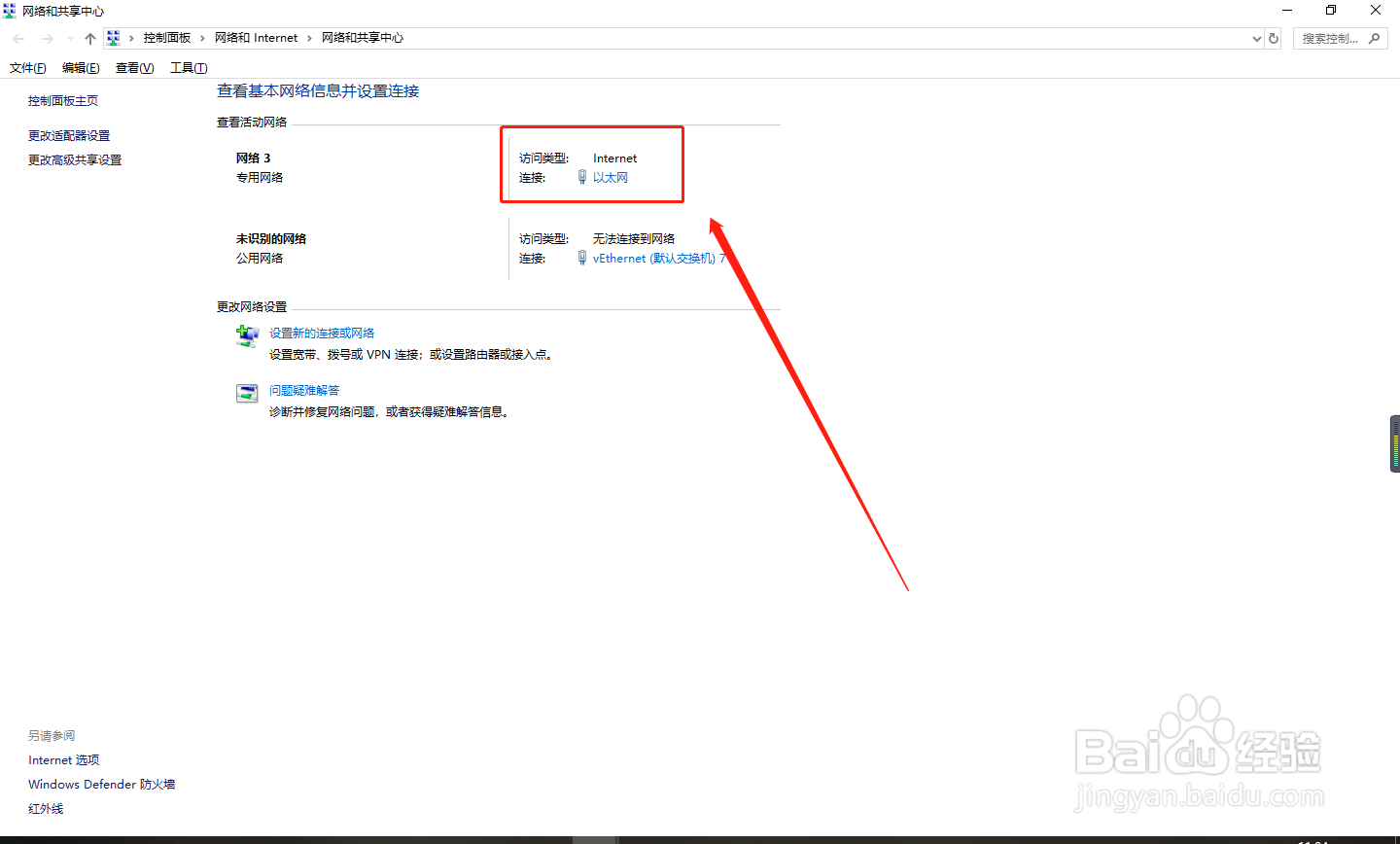This screenshot has height=844, width=1400.
Task: Open 红外线 link
Action: [x=46, y=809]
